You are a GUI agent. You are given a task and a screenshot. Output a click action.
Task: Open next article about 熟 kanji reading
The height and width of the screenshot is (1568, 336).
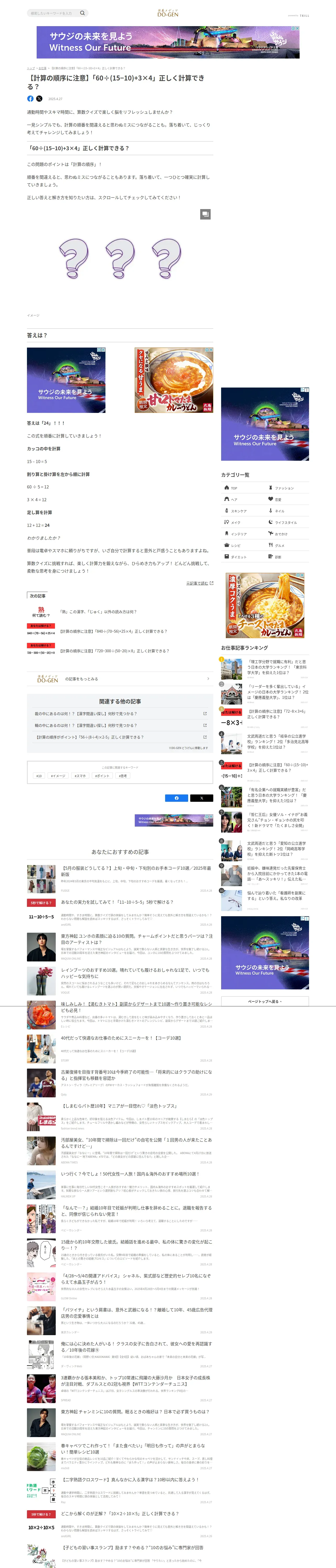pos(120,612)
